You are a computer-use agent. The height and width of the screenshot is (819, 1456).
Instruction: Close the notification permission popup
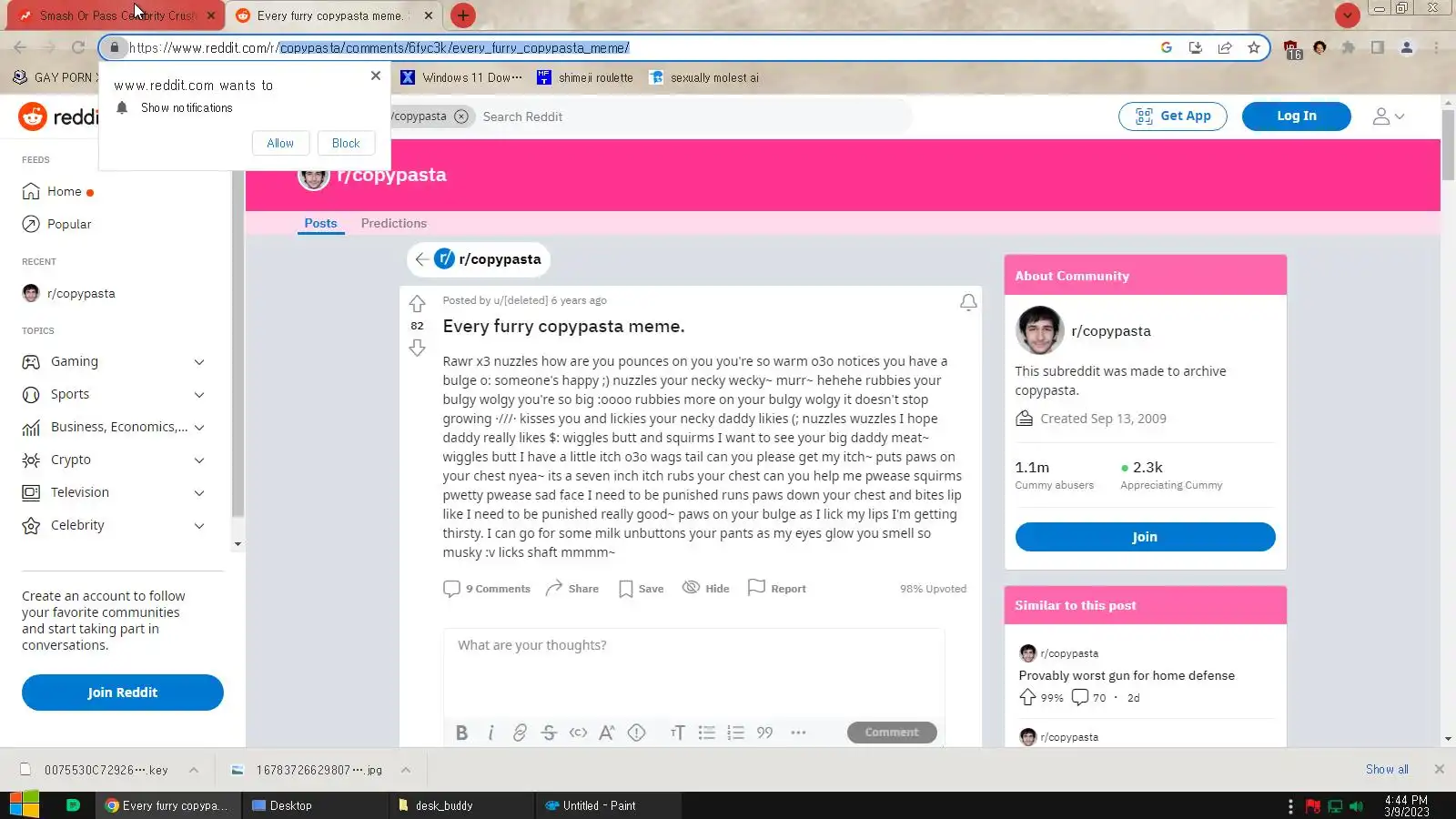pyautogui.click(x=375, y=76)
